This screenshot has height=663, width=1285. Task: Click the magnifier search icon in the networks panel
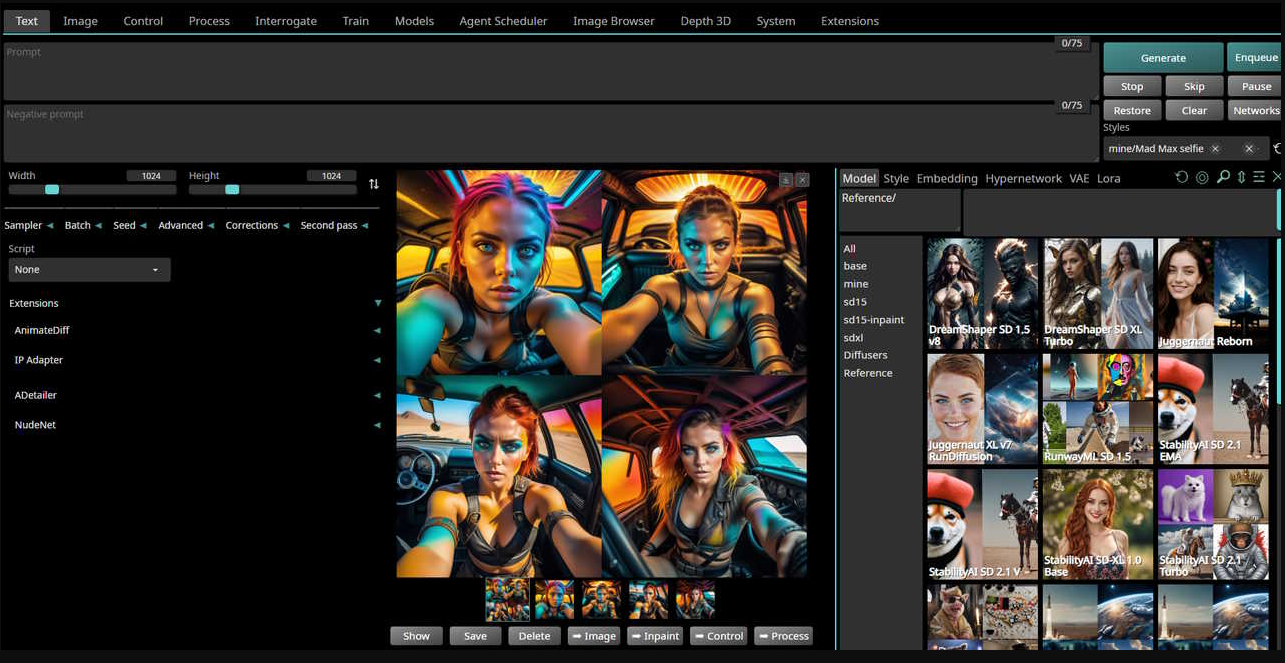point(1222,177)
